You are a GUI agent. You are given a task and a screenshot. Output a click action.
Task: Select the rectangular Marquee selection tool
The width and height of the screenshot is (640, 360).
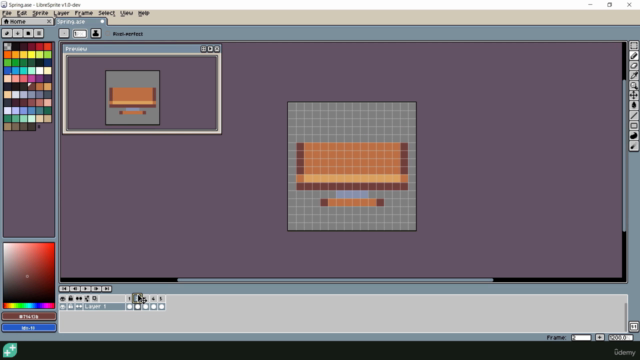click(633, 46)
